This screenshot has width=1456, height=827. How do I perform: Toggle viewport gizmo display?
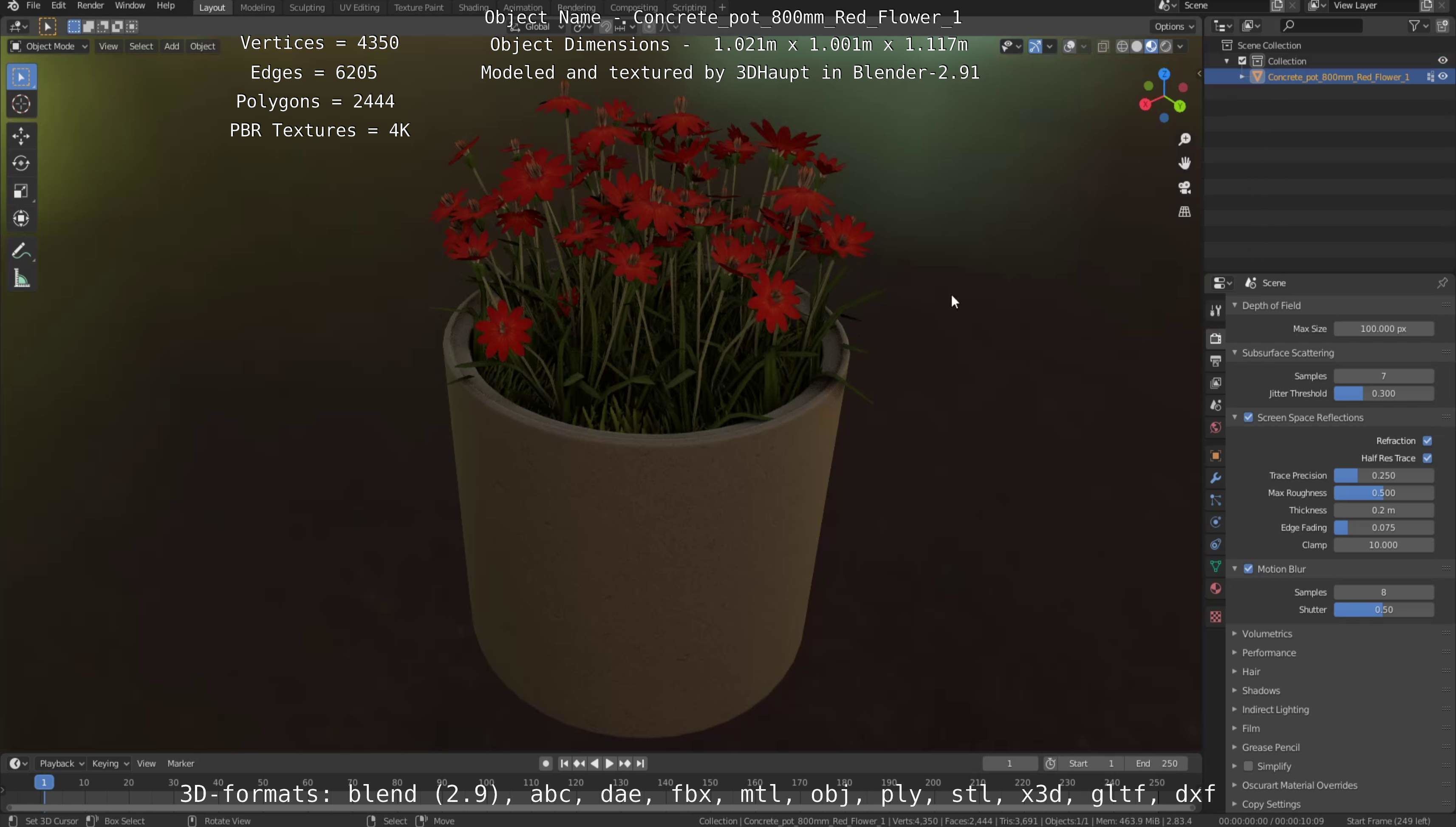pyautogui.click(x=1035, y=47)
